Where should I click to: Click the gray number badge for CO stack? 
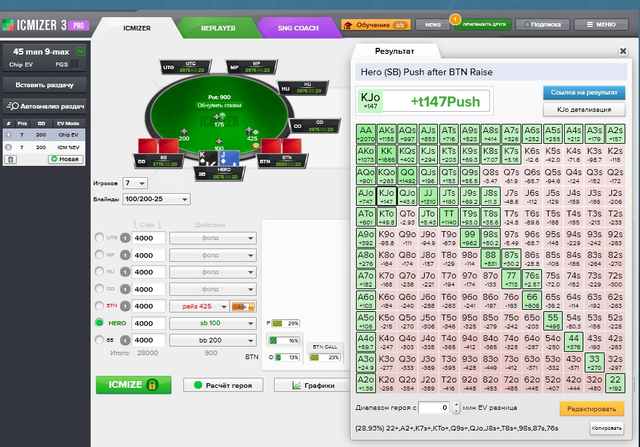[x=125, y=289]
